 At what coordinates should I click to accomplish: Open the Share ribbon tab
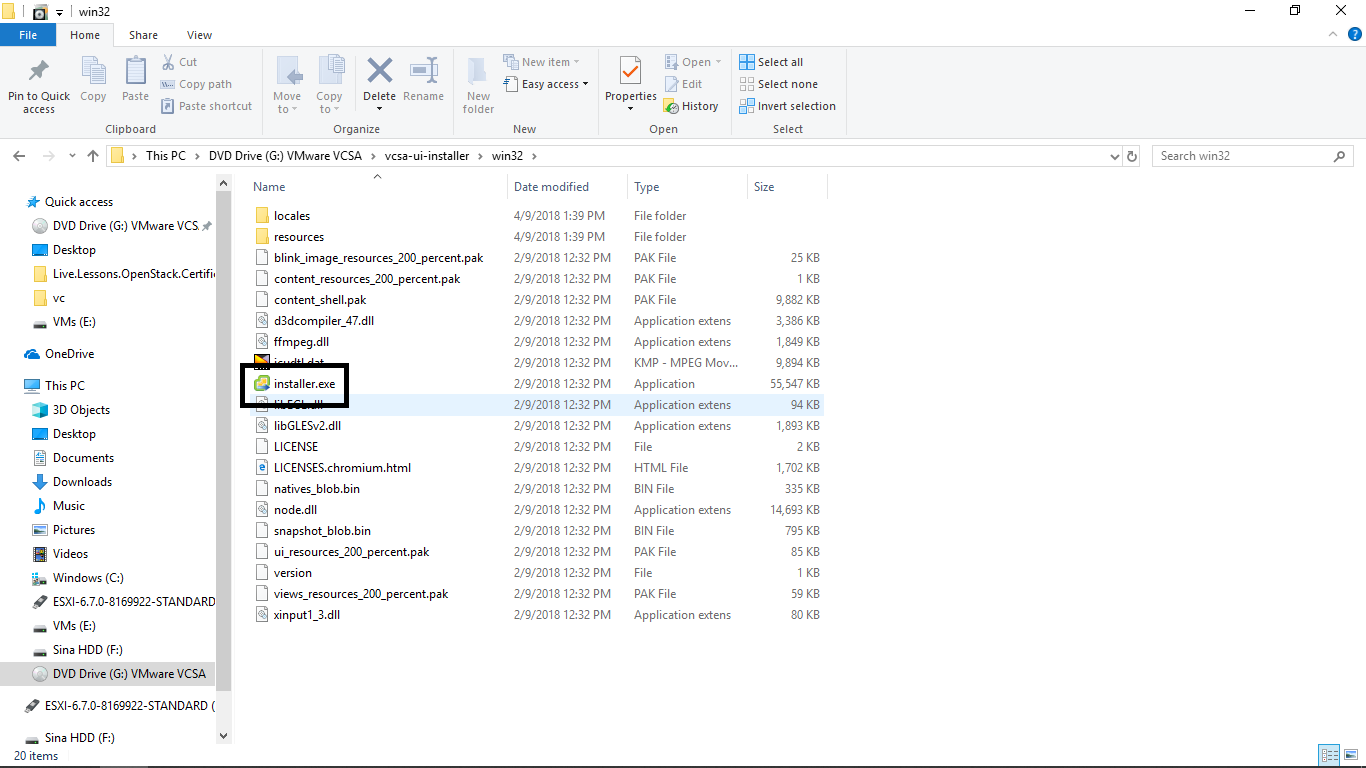[x=143, y=35]
